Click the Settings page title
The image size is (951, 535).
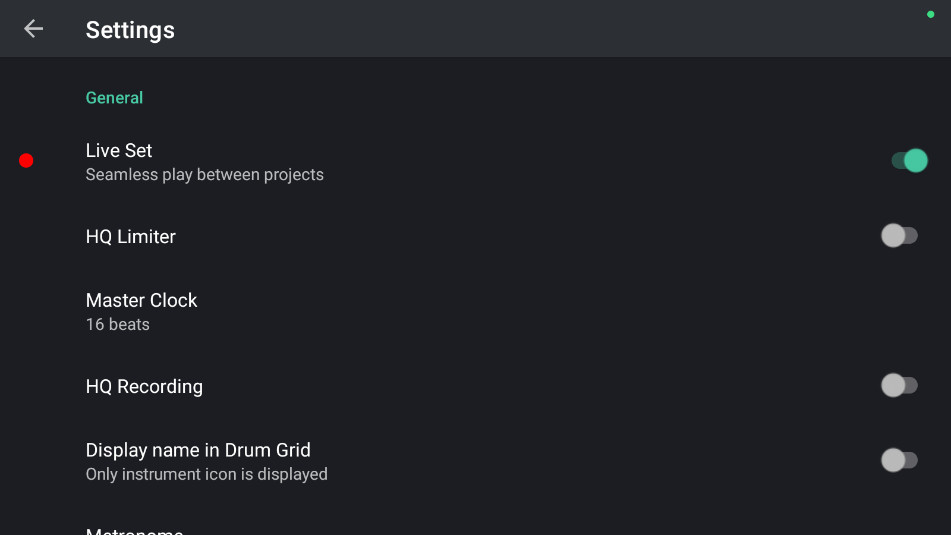[130, 30]
